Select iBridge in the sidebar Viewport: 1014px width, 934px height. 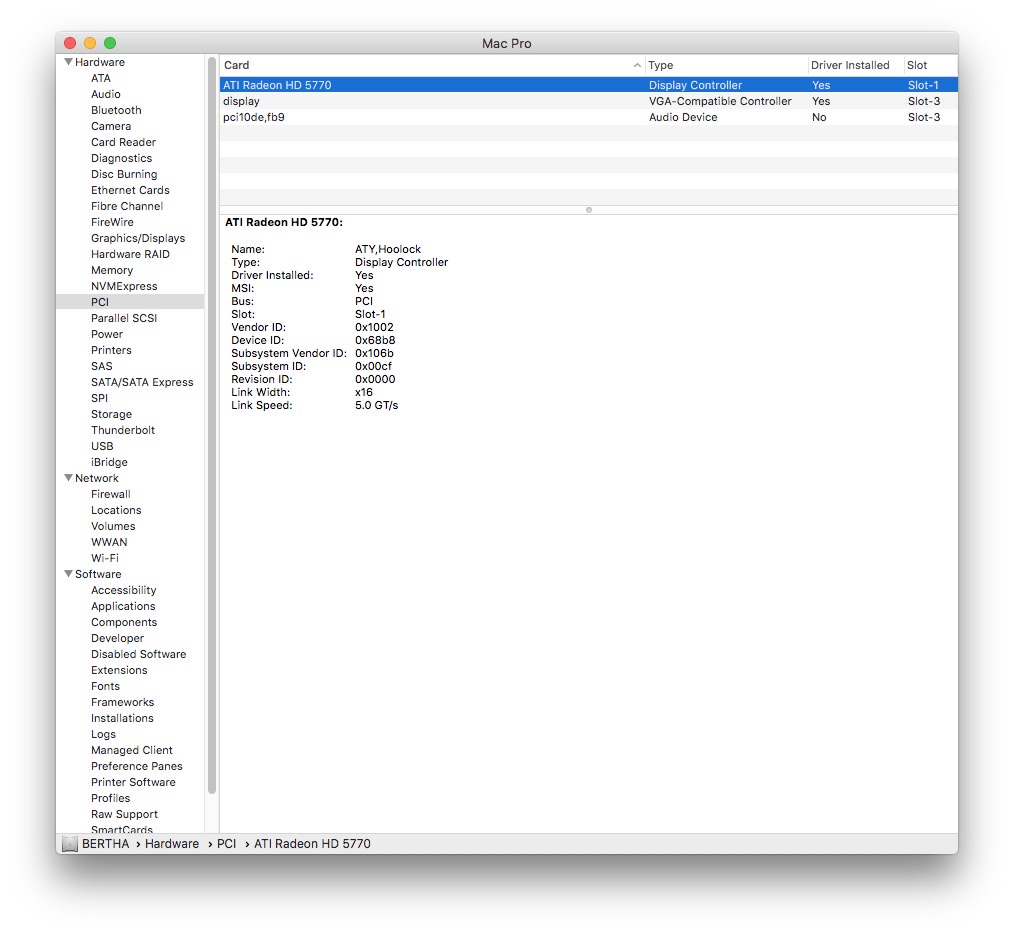[109, 462]
